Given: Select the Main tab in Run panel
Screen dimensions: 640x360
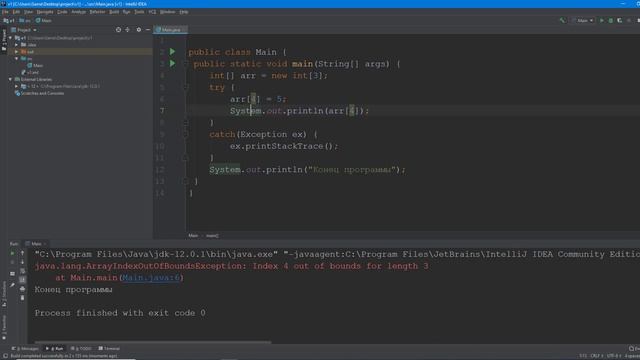Looking at the screenshot, I should (x=36, y=244).
